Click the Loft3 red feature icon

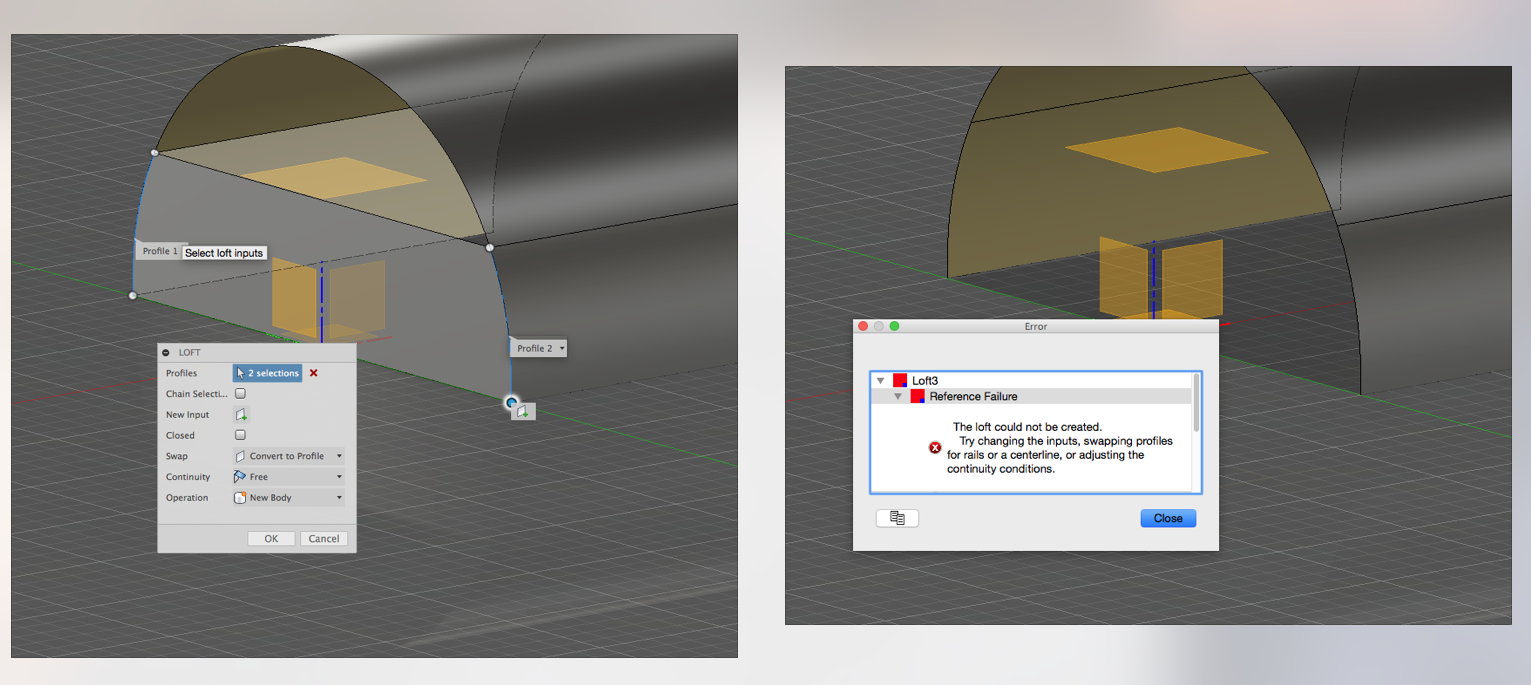point(900,380)
